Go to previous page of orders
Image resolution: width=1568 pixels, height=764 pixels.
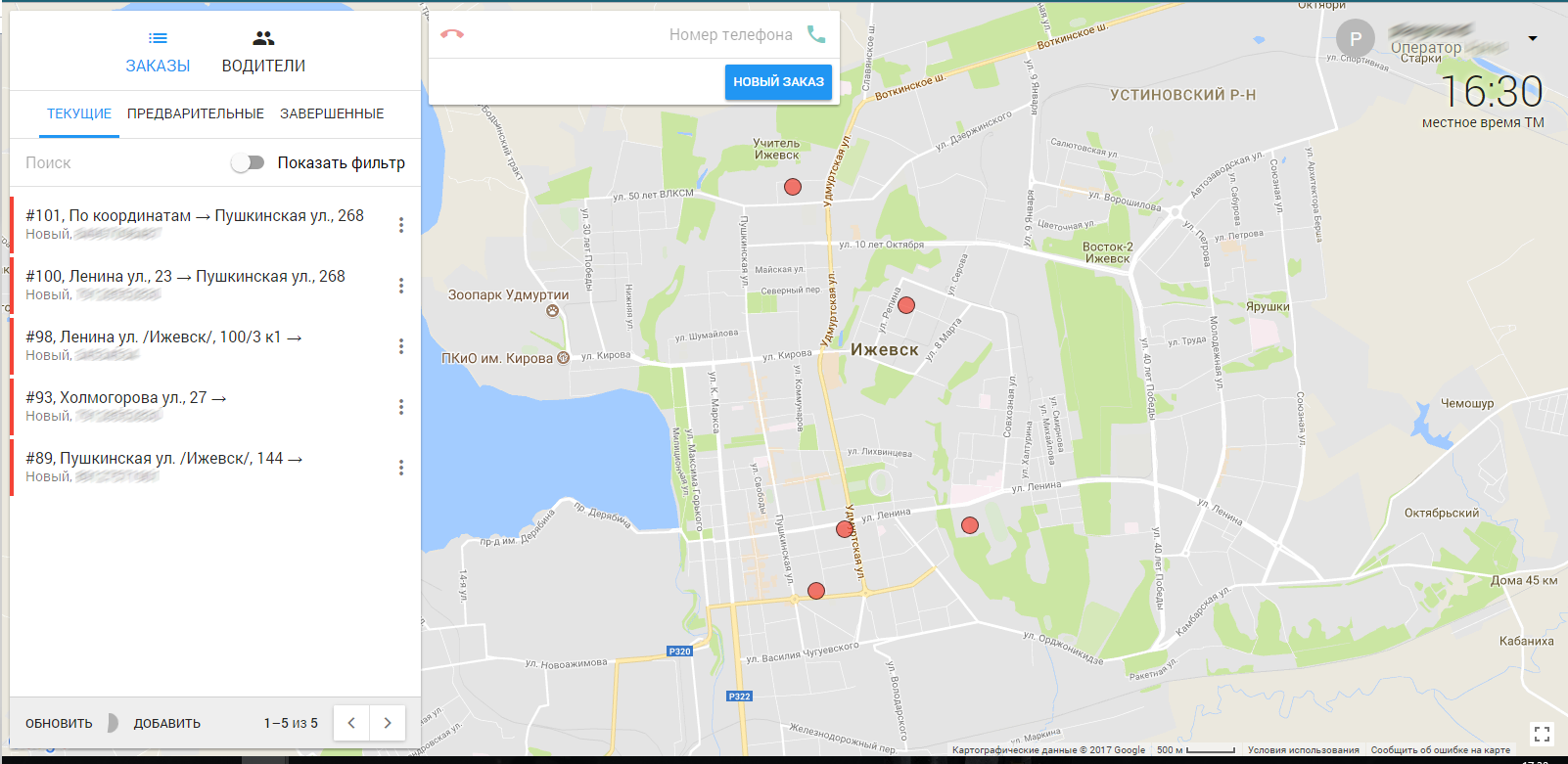click(351, 723)
